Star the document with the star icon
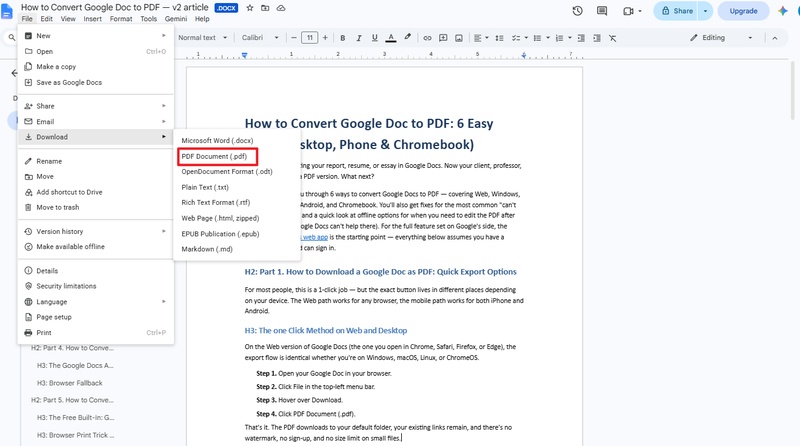The image size is (800, 446). (250, 8)
